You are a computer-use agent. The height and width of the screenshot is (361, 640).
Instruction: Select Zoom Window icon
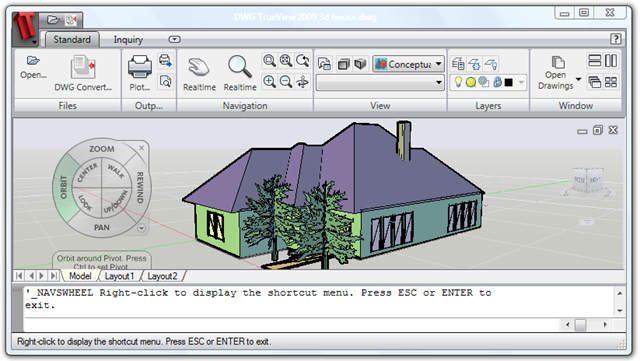pyautogui.click(x=269, y=61)
